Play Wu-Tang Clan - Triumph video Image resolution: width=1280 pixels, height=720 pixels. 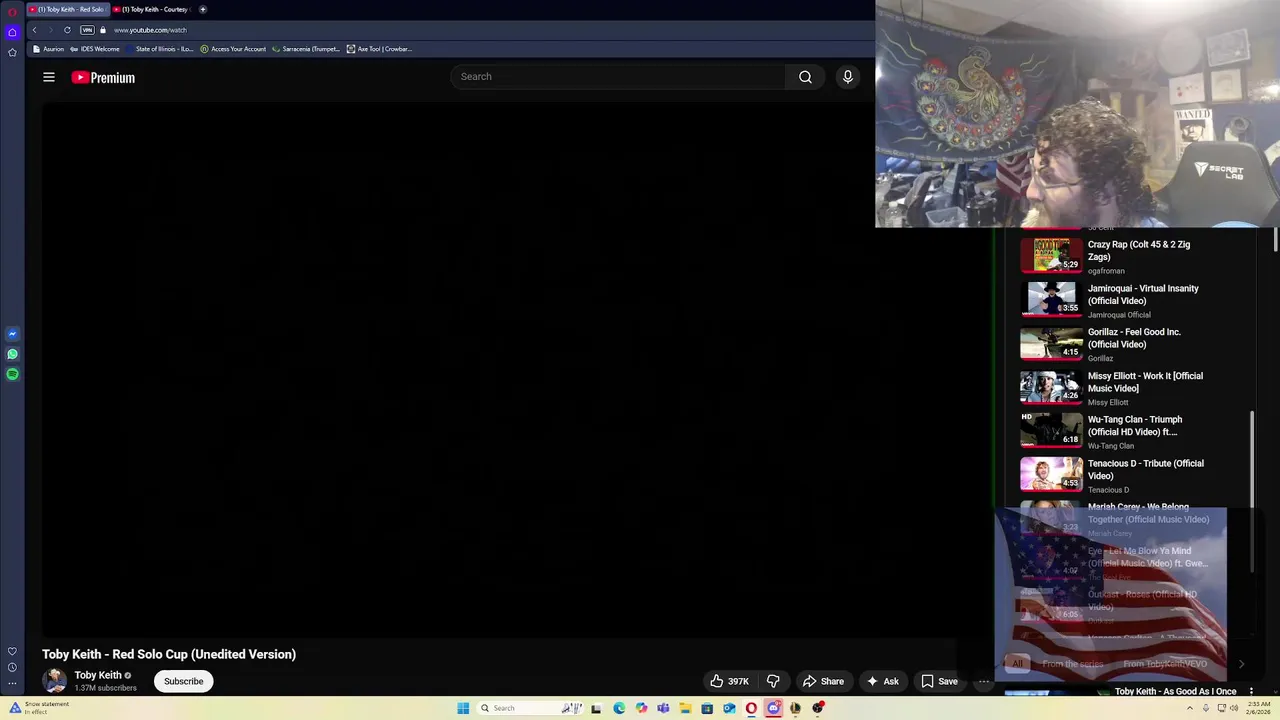1120,431
